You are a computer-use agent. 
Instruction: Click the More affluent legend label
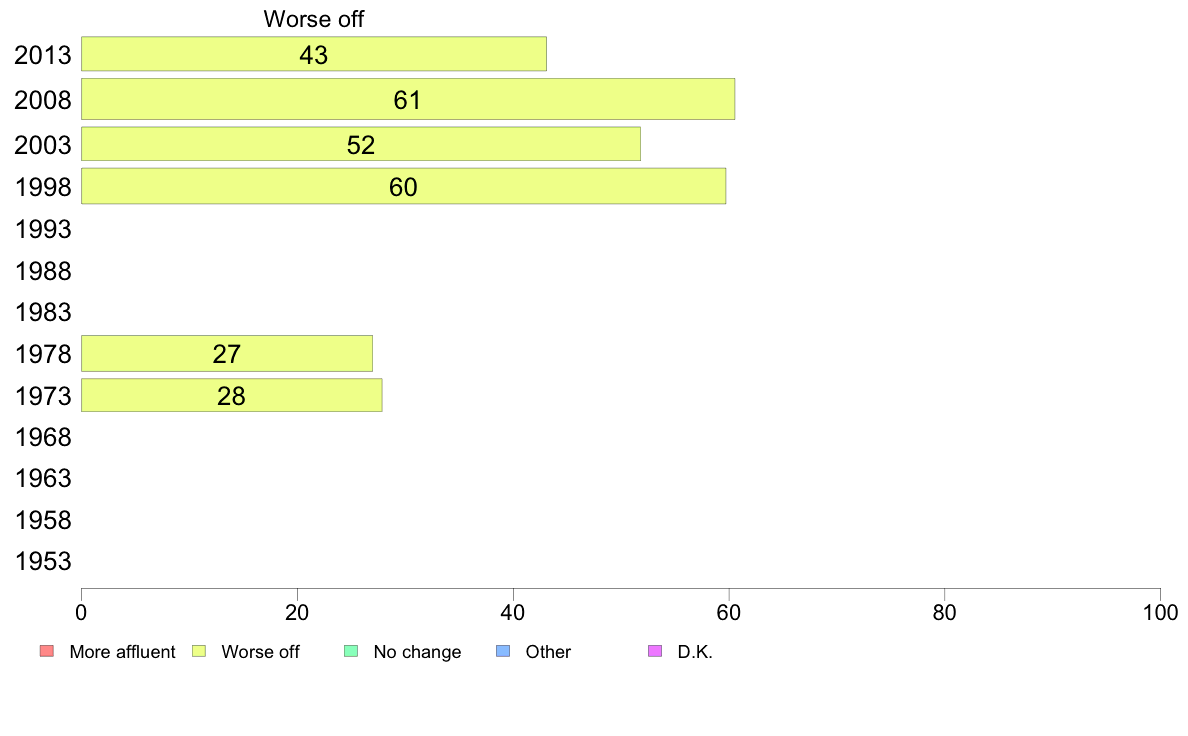click(122, 652)
